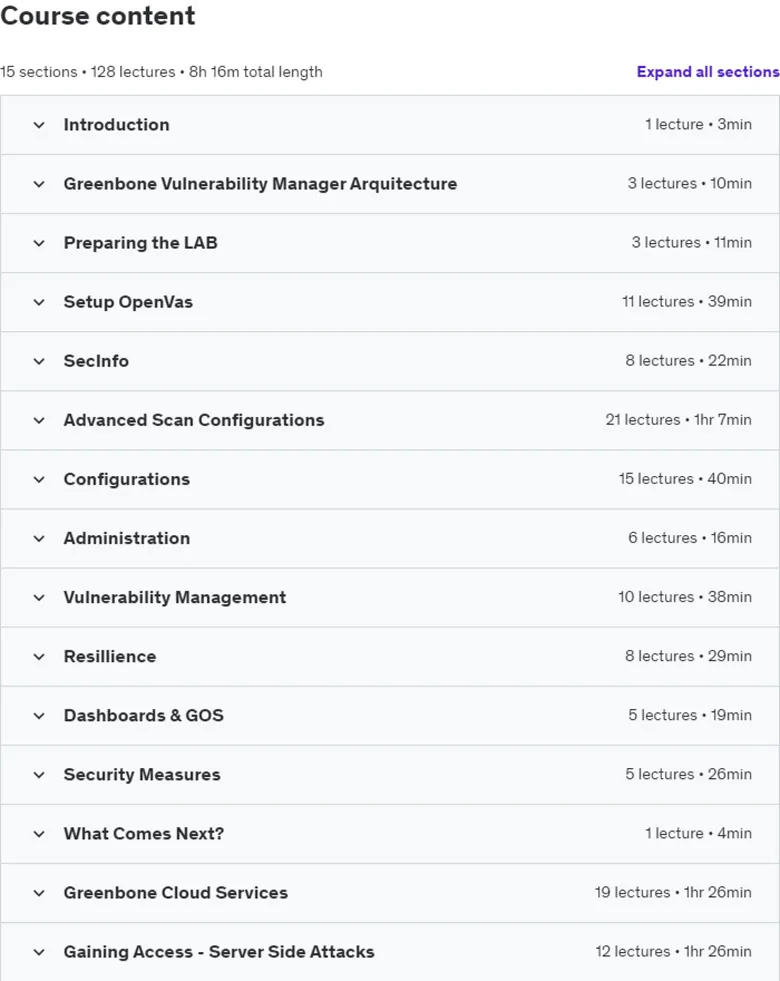Expand Gaining Access - Server Side Attacks

coord(390,952)
